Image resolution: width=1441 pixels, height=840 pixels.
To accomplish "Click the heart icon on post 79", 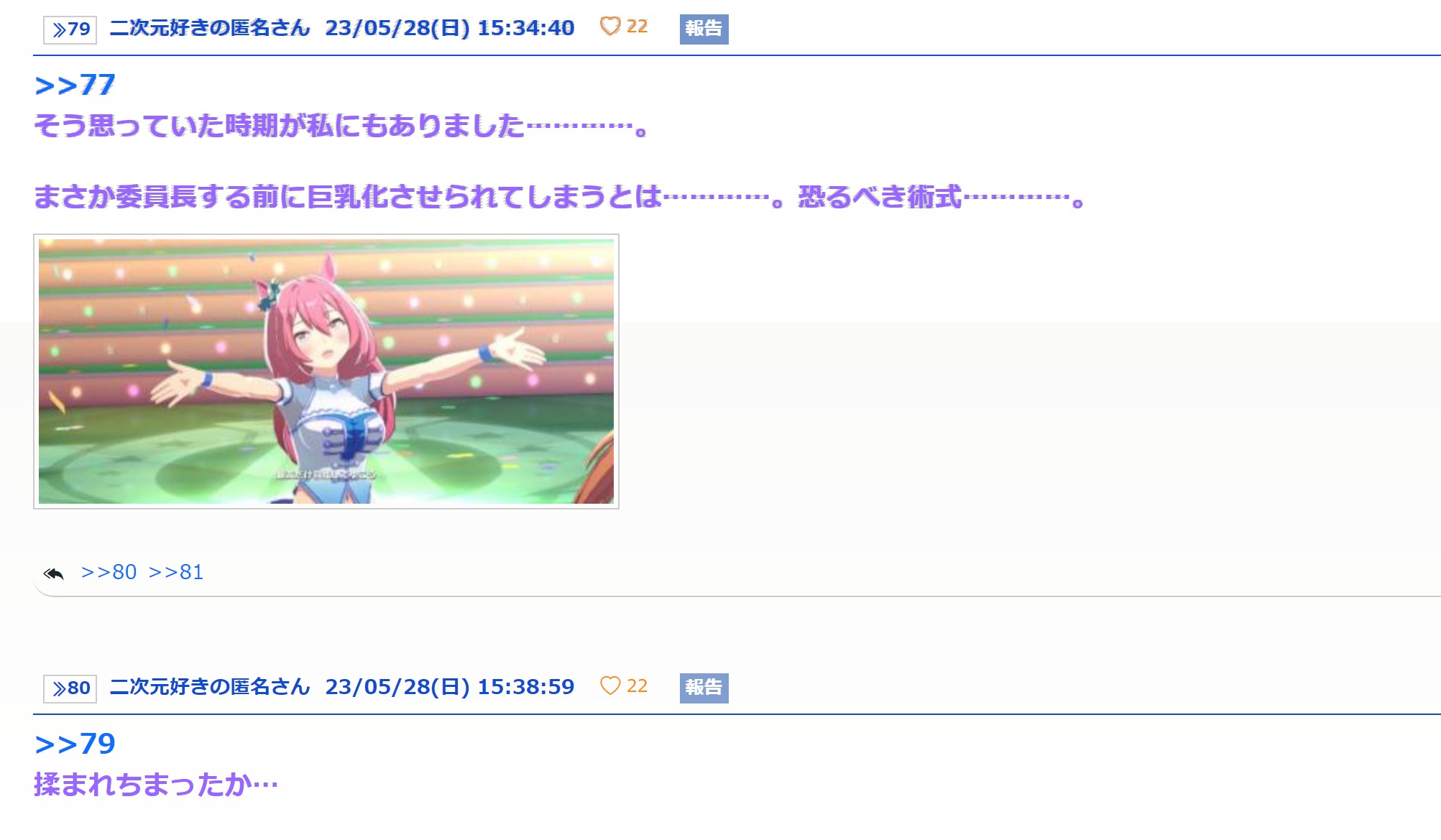I will click(609, 27).
